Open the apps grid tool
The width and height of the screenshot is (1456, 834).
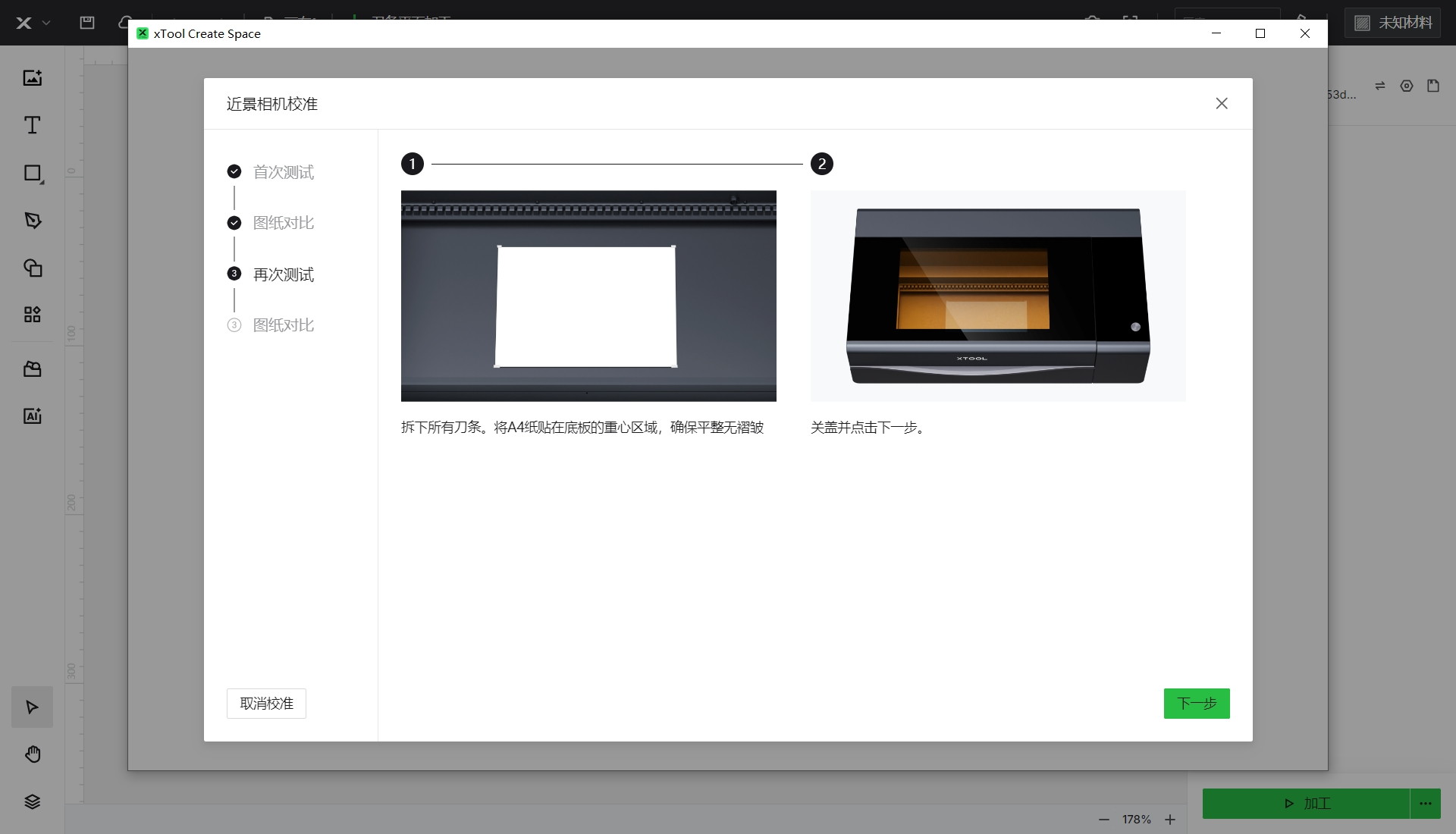pos(32,315)
